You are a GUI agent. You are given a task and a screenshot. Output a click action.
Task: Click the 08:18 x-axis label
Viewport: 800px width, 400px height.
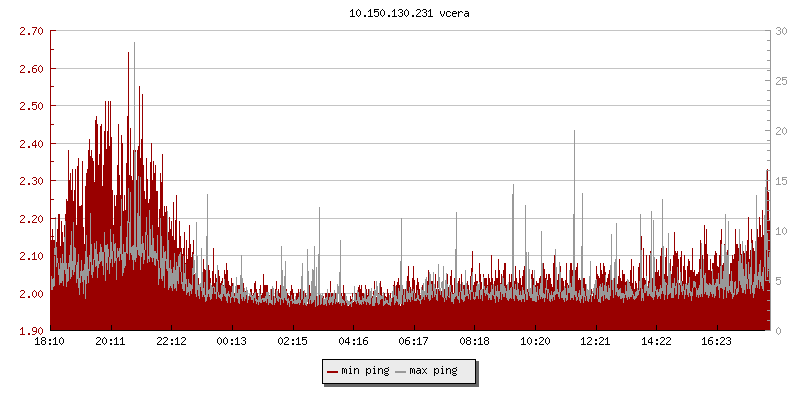click(x=474, y=342)
